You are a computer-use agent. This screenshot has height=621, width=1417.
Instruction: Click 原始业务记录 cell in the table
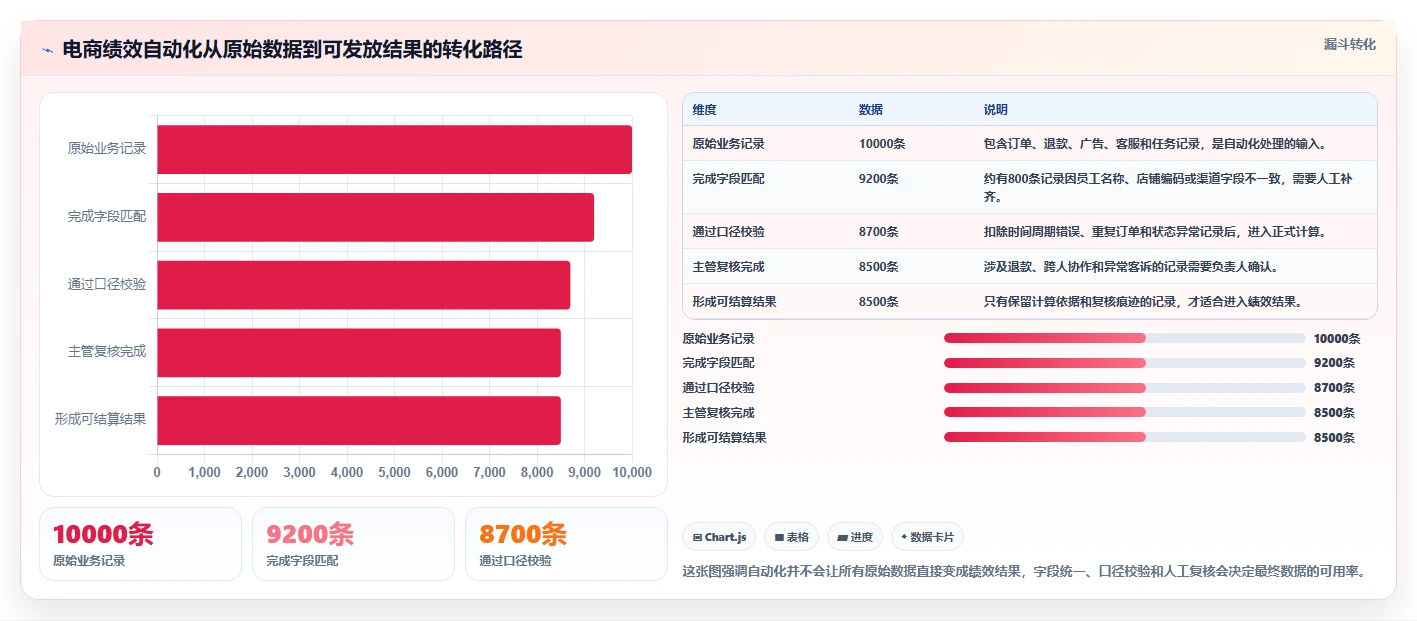[728, 144]
